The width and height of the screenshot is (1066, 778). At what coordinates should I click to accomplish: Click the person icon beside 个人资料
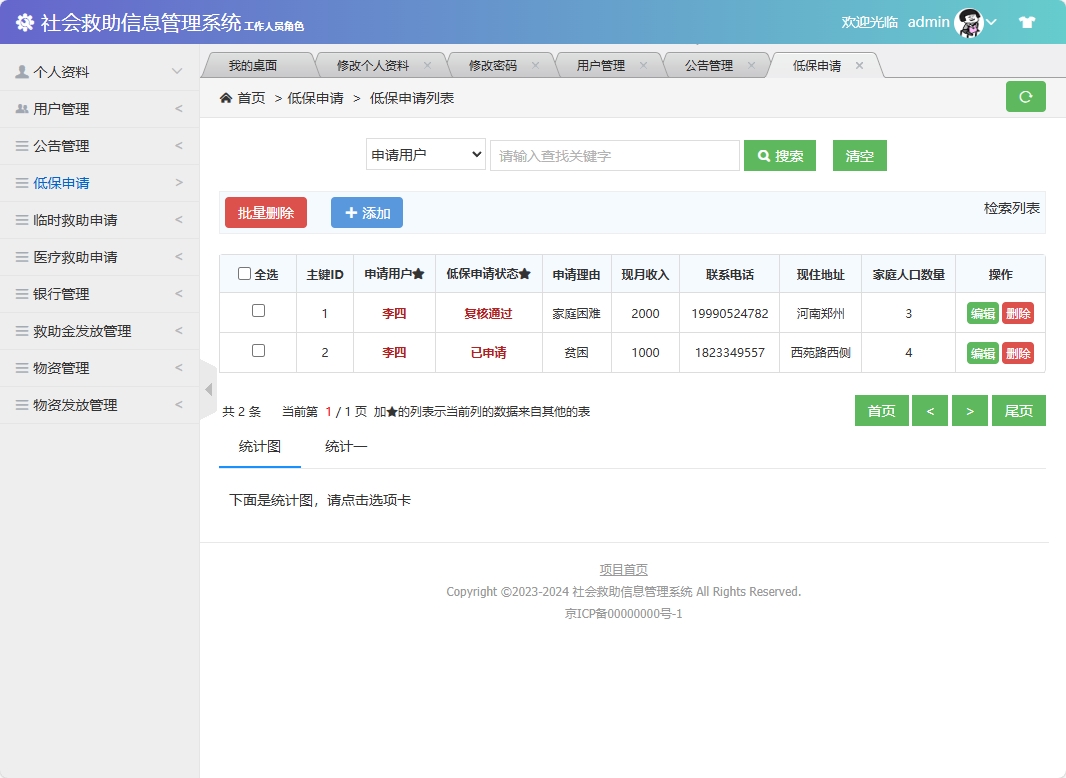pyautogui.click(x=24, y=71)
